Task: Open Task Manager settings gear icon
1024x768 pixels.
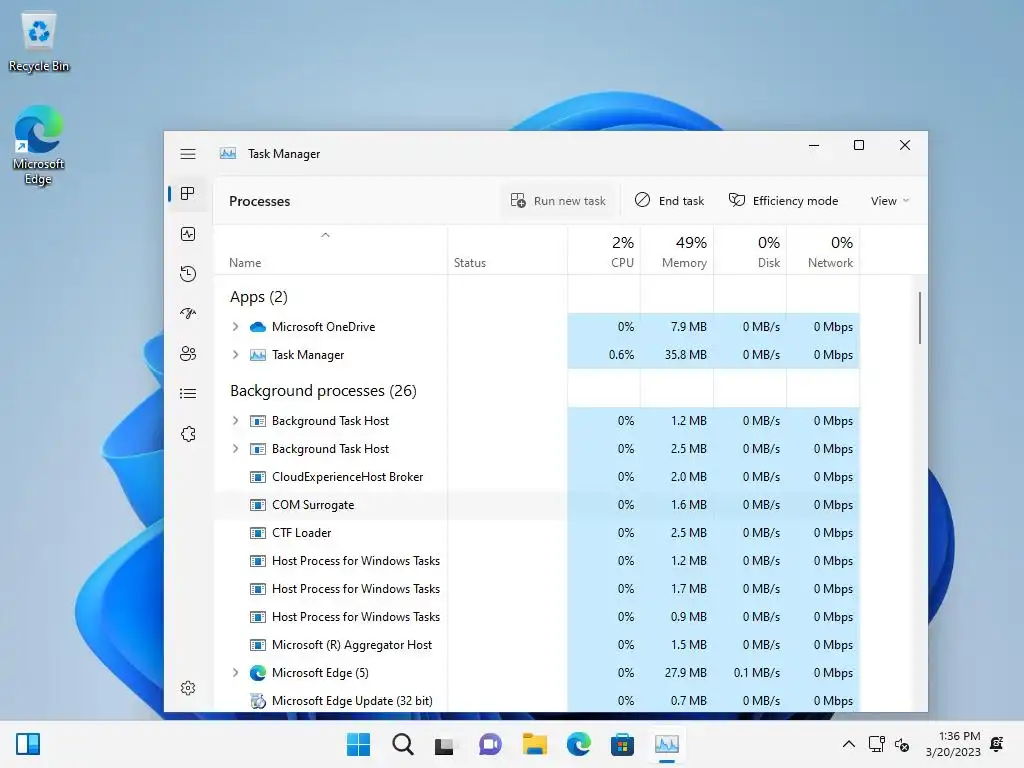Action: coord(188,688)
